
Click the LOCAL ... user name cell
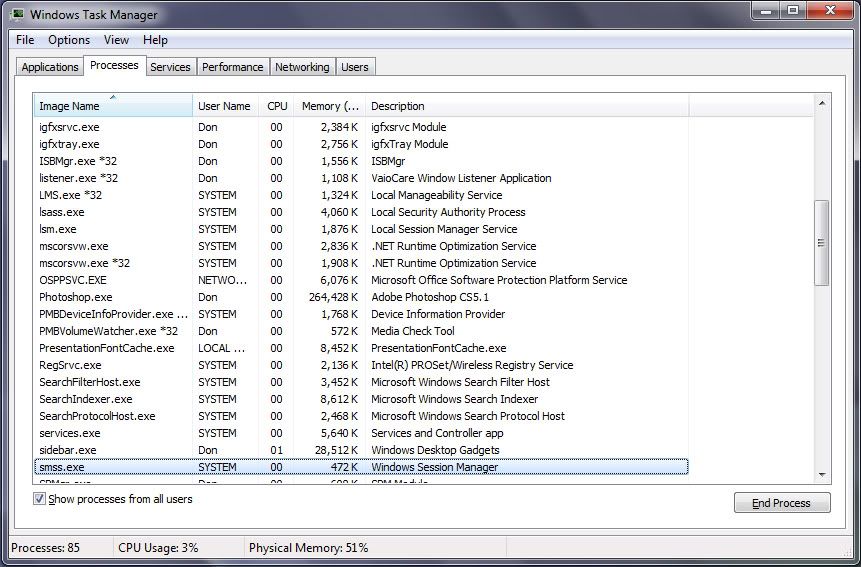(x=221, y=348)
